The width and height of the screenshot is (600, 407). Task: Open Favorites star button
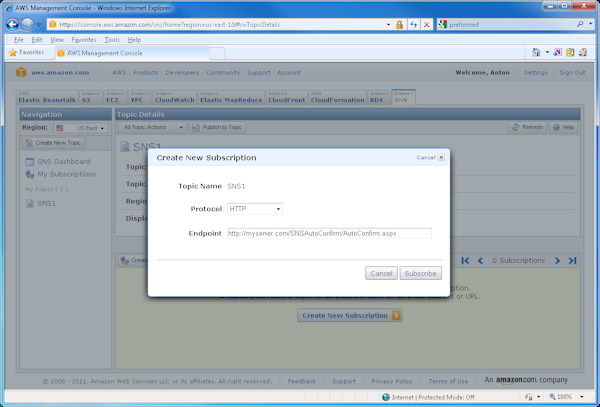coord(27,52)
